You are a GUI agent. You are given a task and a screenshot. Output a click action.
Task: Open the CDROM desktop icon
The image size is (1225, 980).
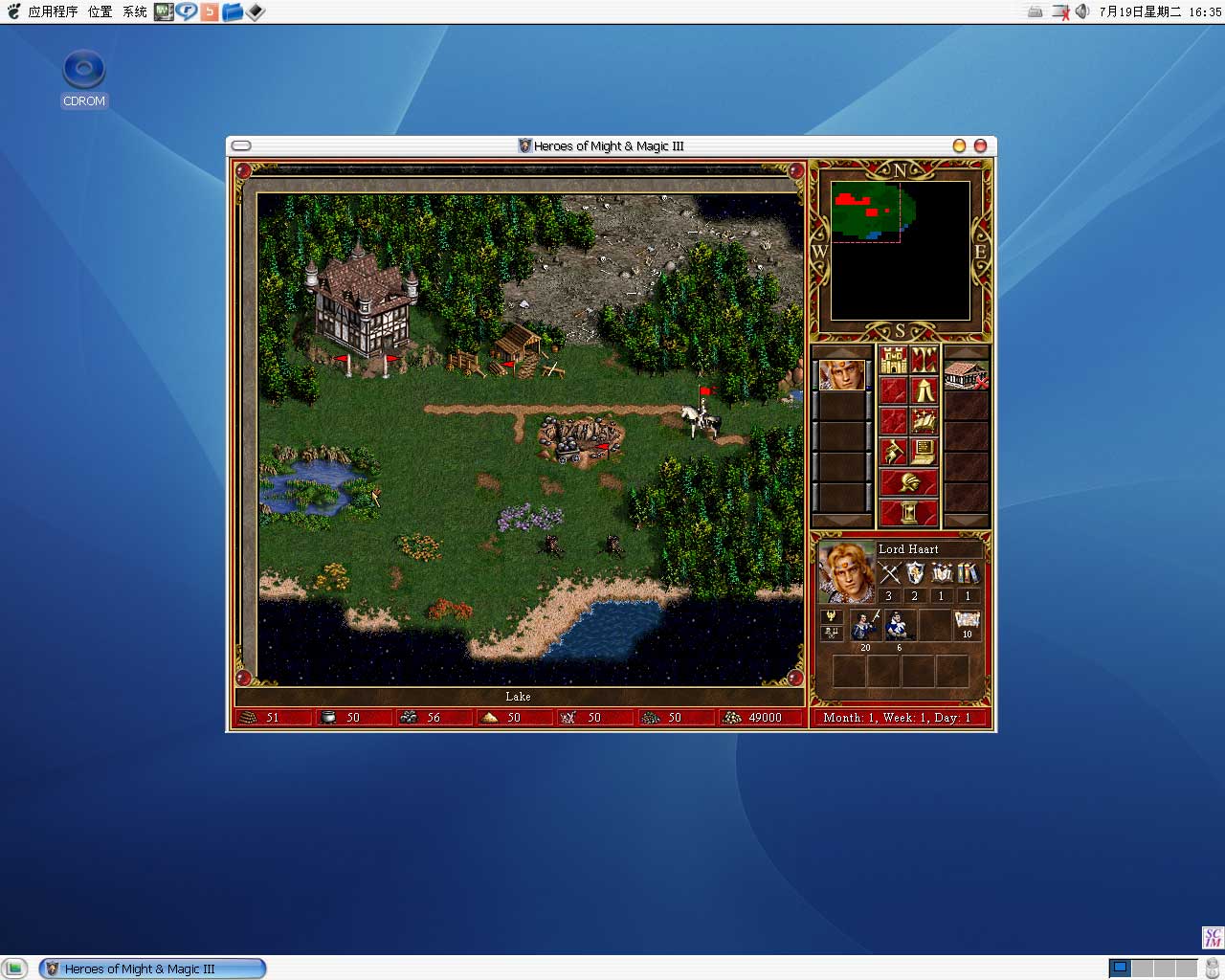(84, 78)
